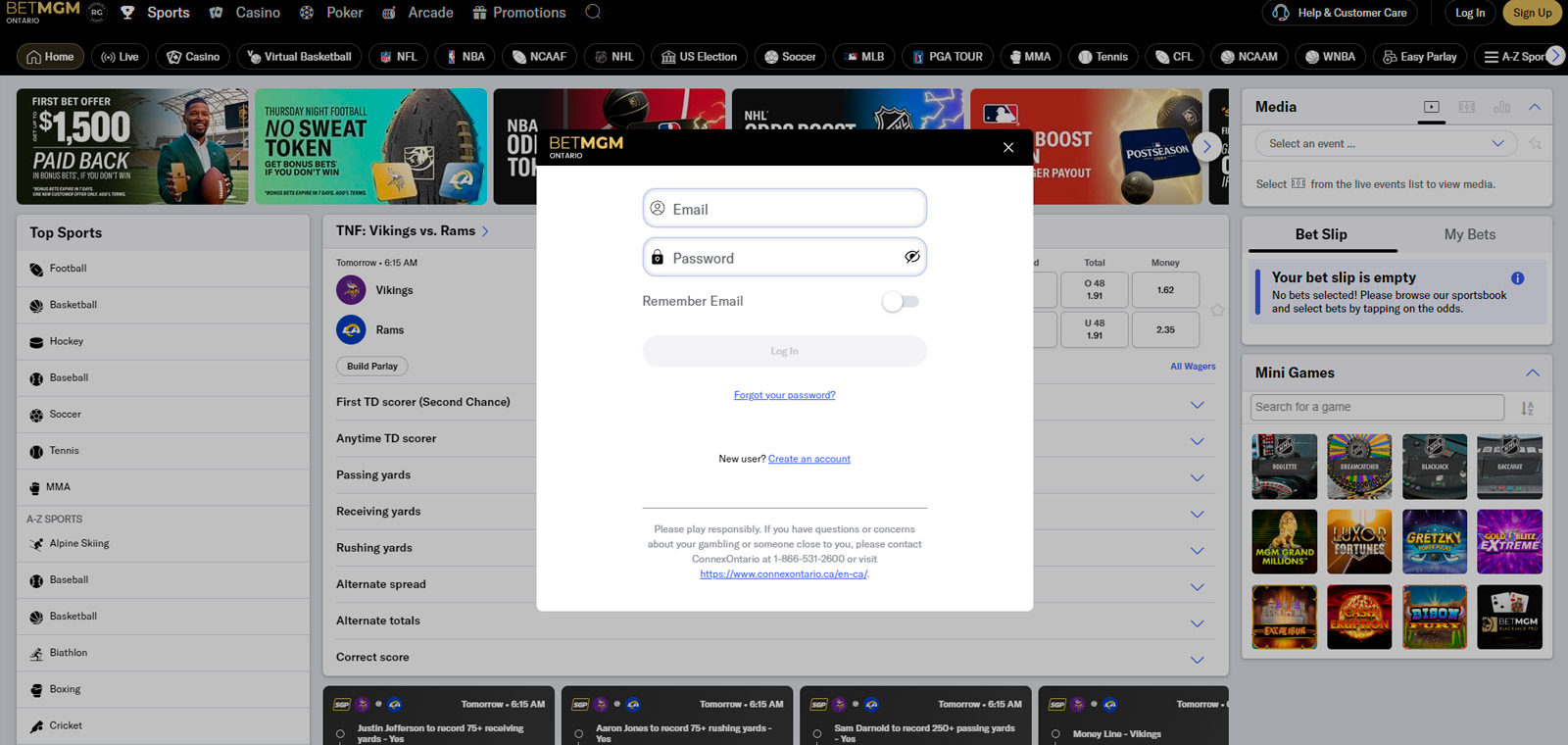The height and width of the screenshot is (745, 1568).
Task: Open the First Bet Offer $1,500 banner
Action: coord(132,147)
